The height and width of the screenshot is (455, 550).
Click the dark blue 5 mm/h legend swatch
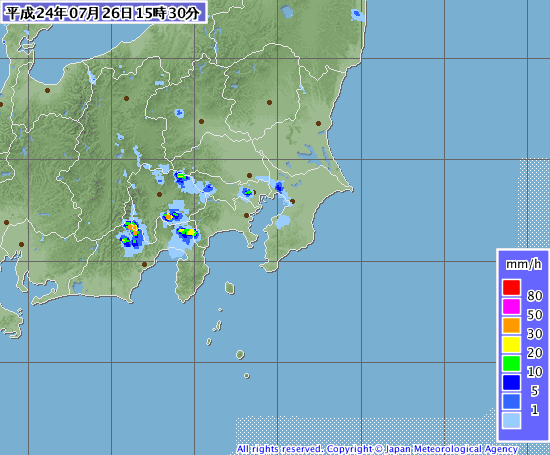pyautogui.click(x=511, y=382)
